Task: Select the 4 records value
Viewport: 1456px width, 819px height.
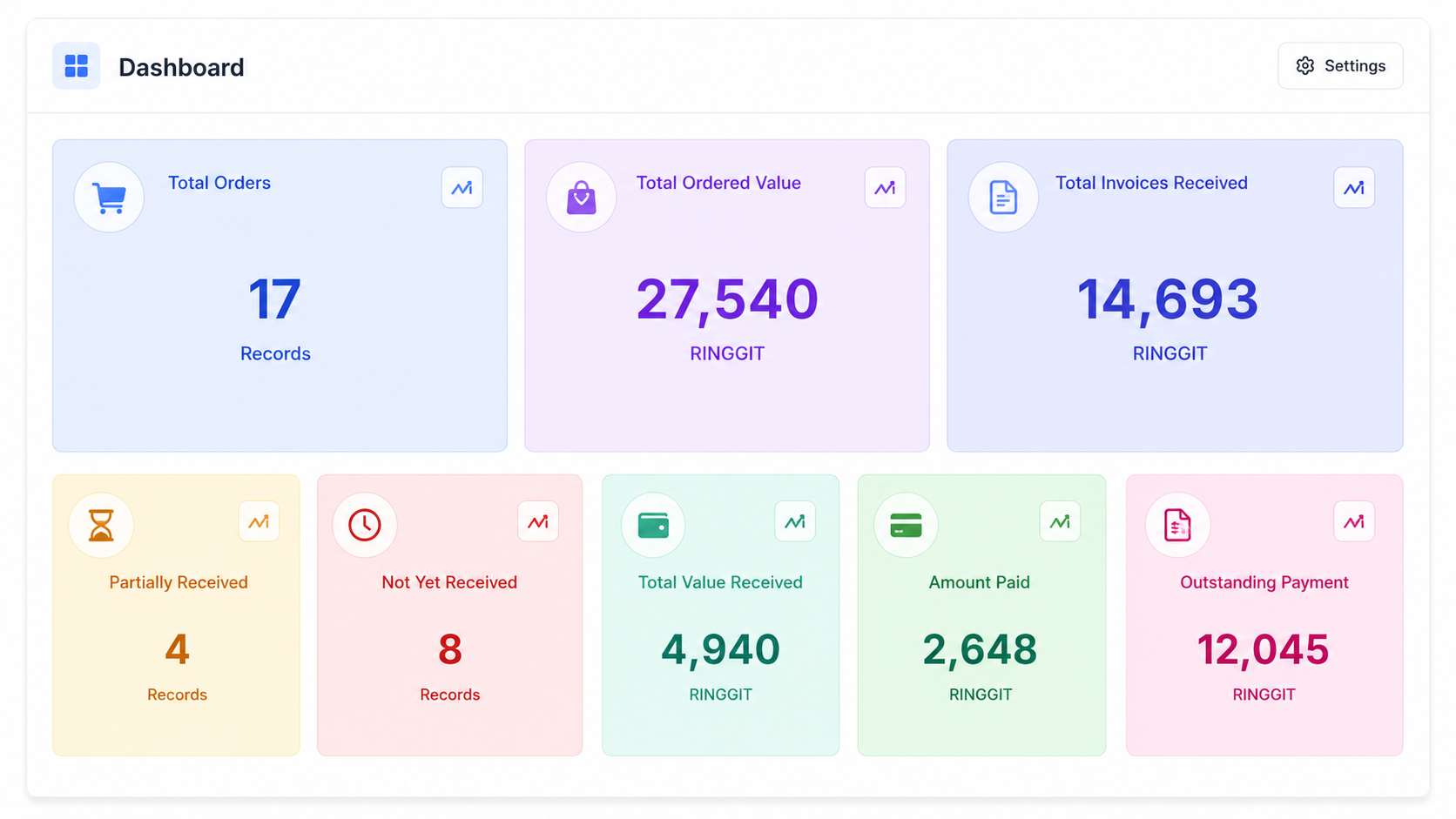Action: (x=177, y=649)
